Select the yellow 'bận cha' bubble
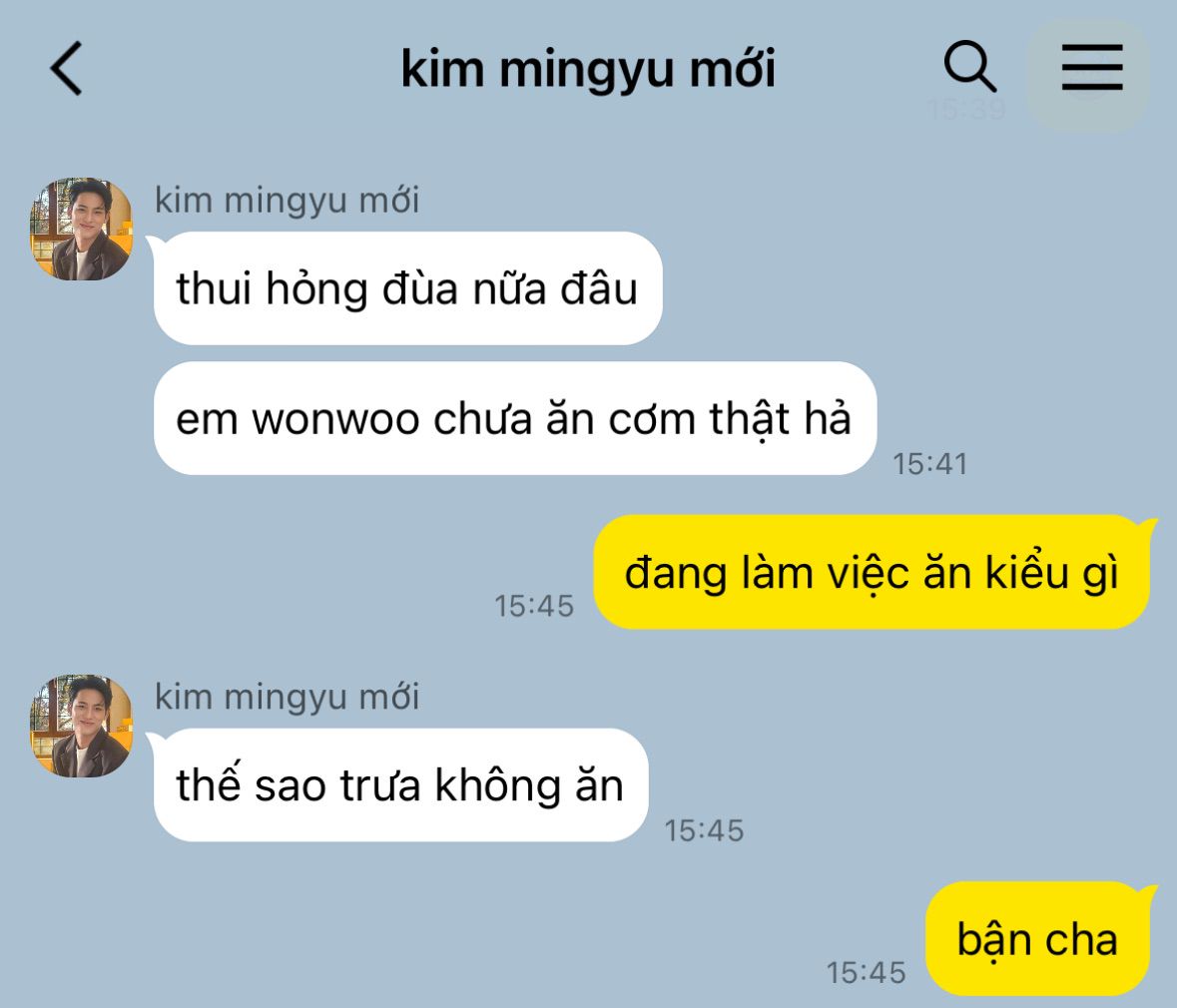The height and width of the screenshot is (1008, 1177). [x=1039, y=939]
